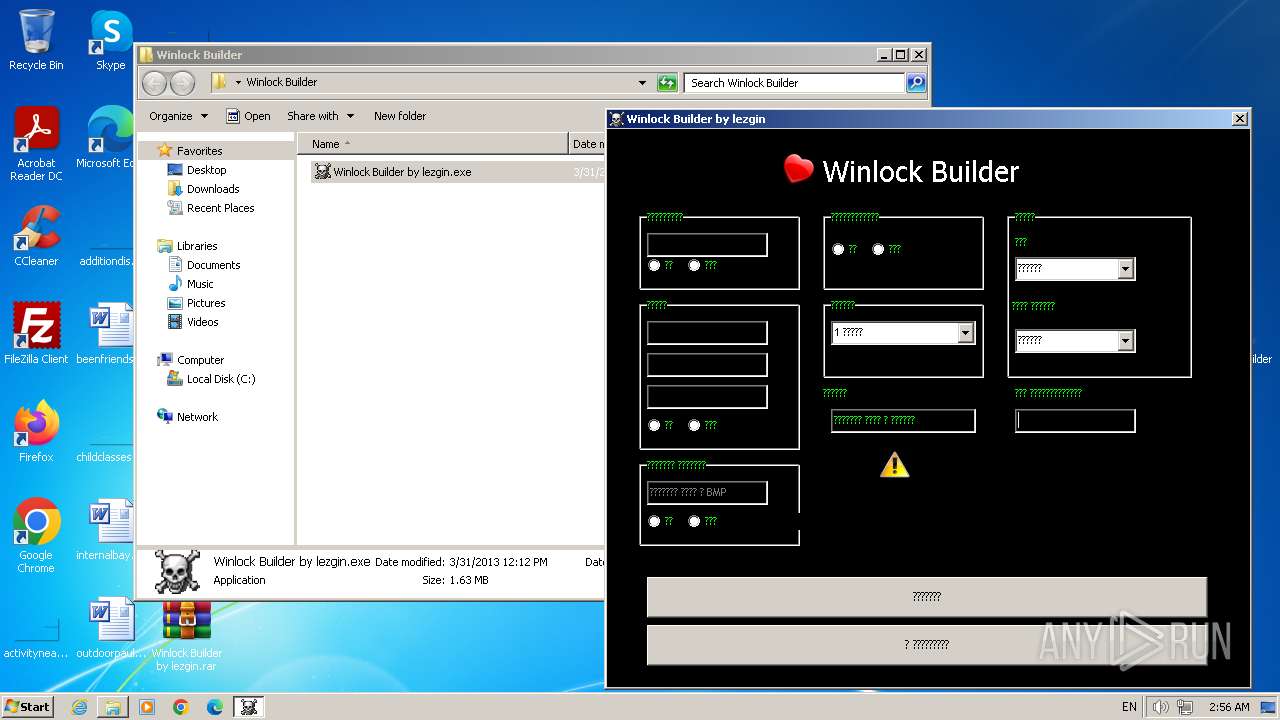Click the lower large gray button in Winlock Builder

click(x=927, y=645)
